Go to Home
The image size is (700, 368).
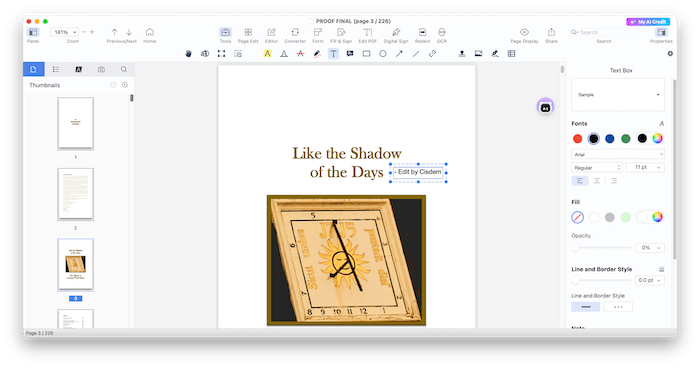[x=150, y=35]
